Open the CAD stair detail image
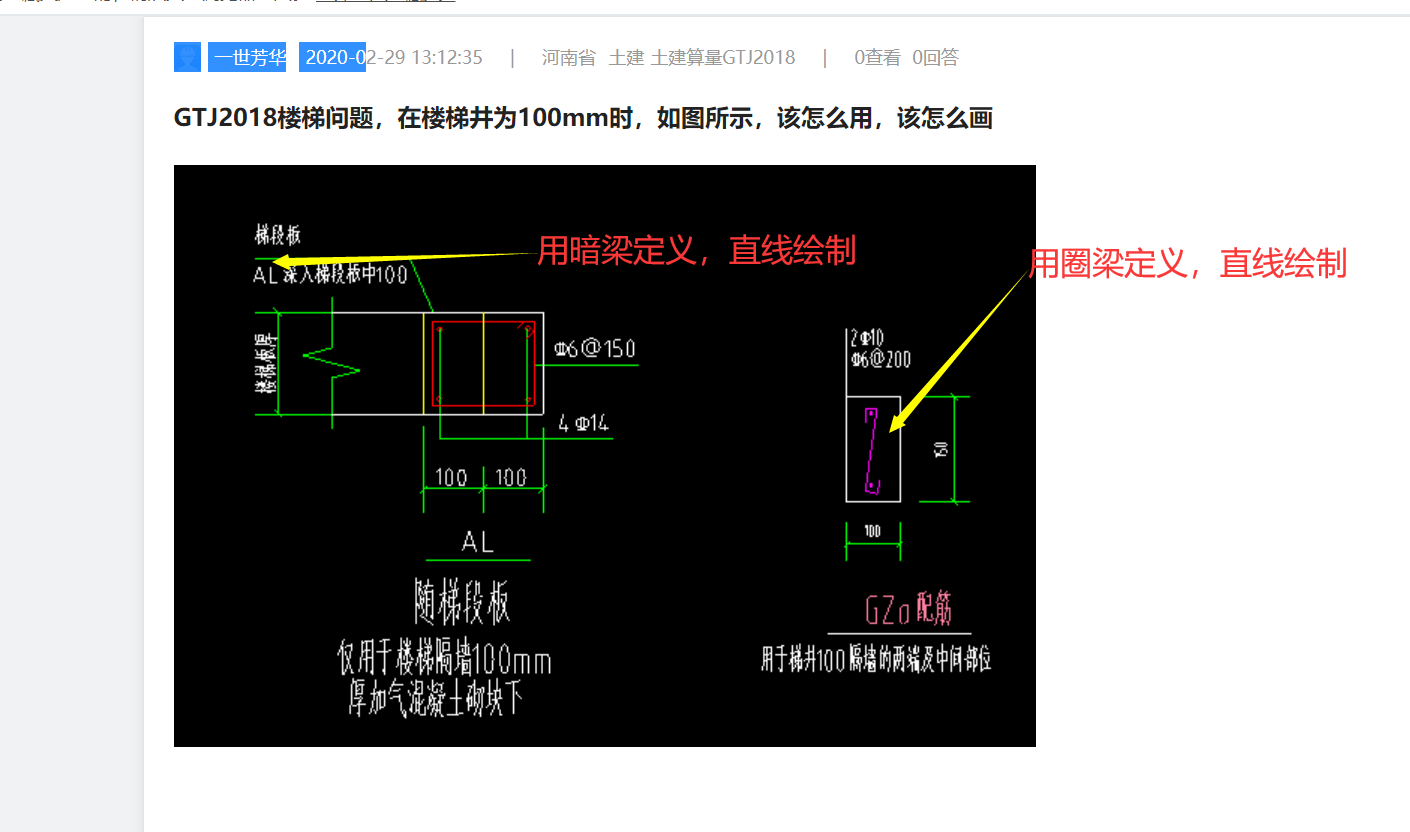 605,456
